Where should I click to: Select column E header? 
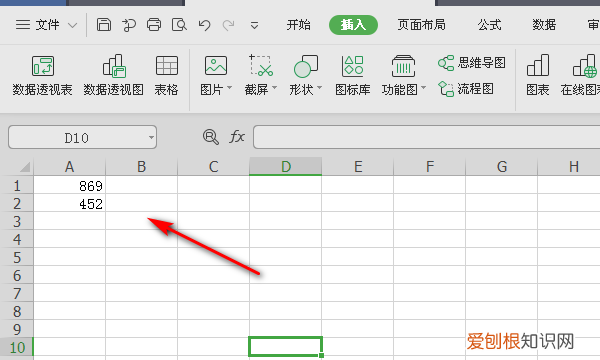click(x=358, y=167)
